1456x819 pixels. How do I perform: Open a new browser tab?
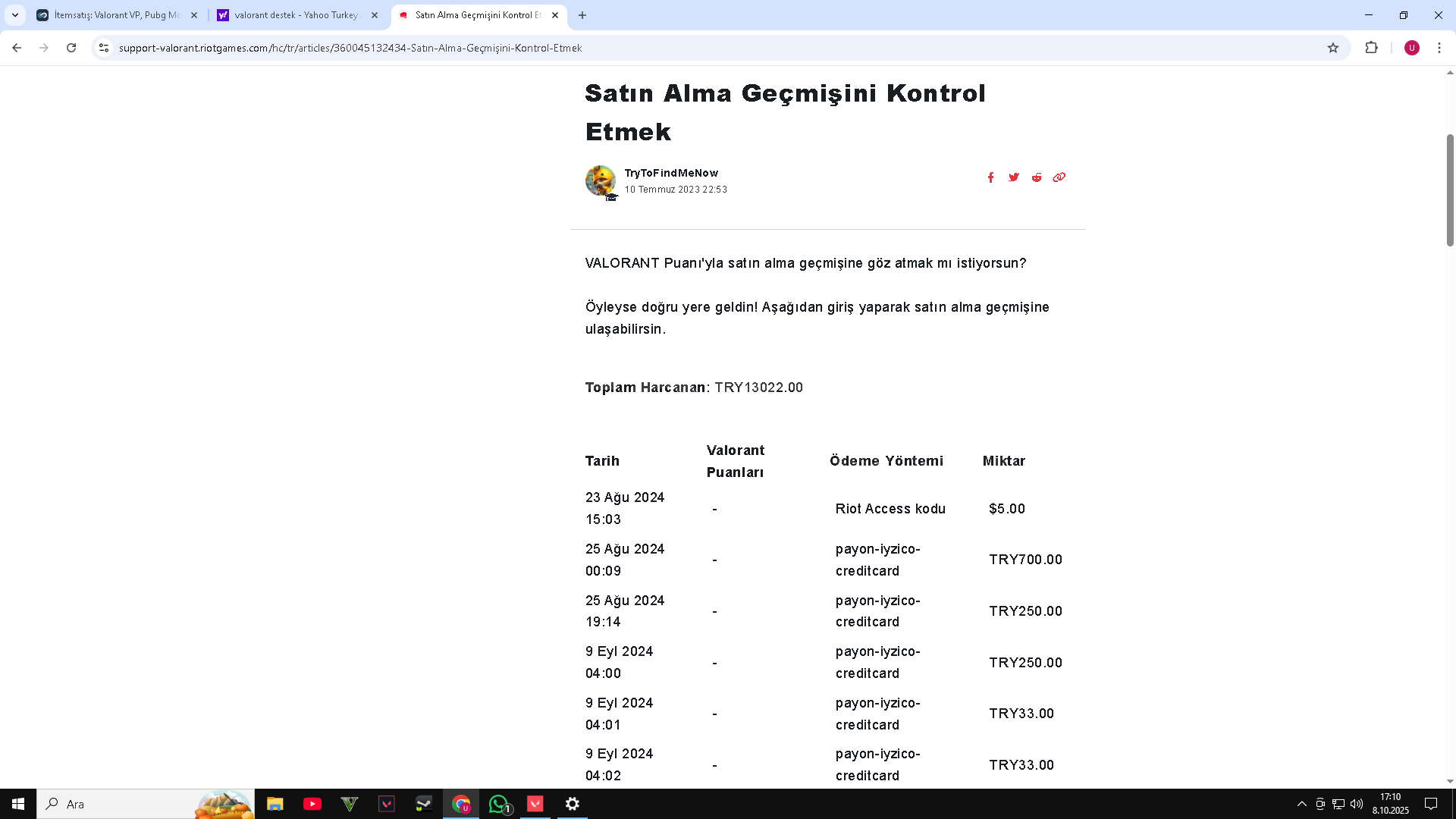point(582,15)
